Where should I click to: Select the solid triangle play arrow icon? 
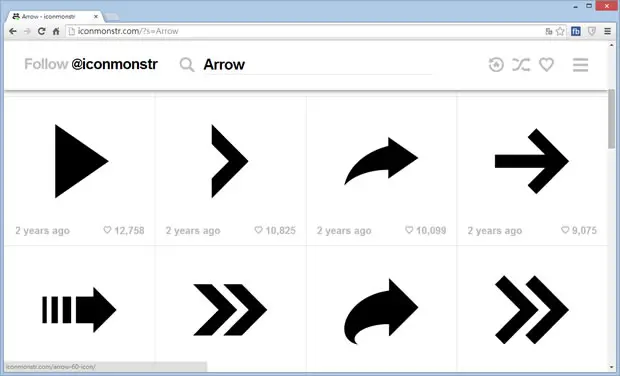click(81, 161)
